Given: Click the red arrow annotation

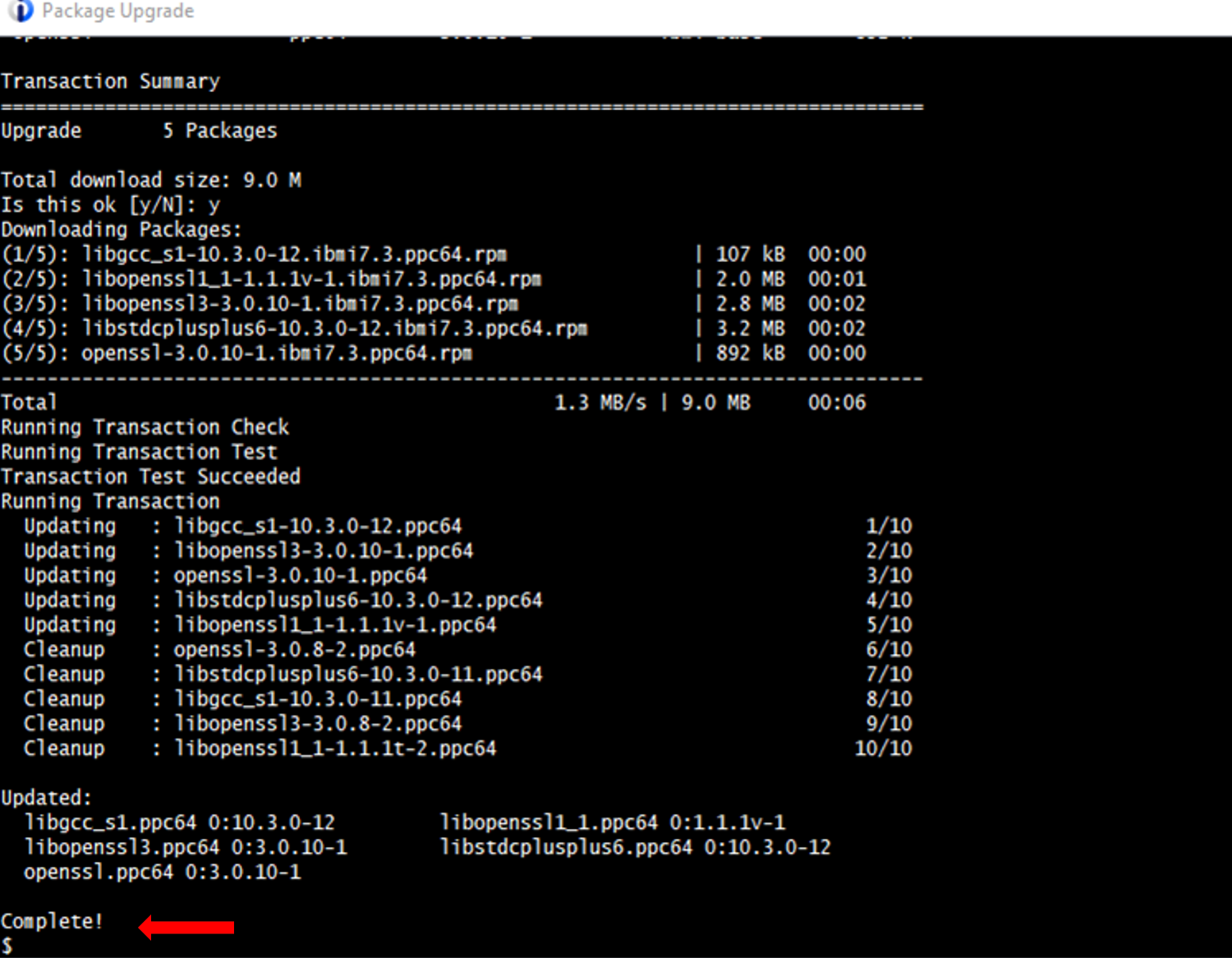Looking at the screenshot, I should [186, 927].
